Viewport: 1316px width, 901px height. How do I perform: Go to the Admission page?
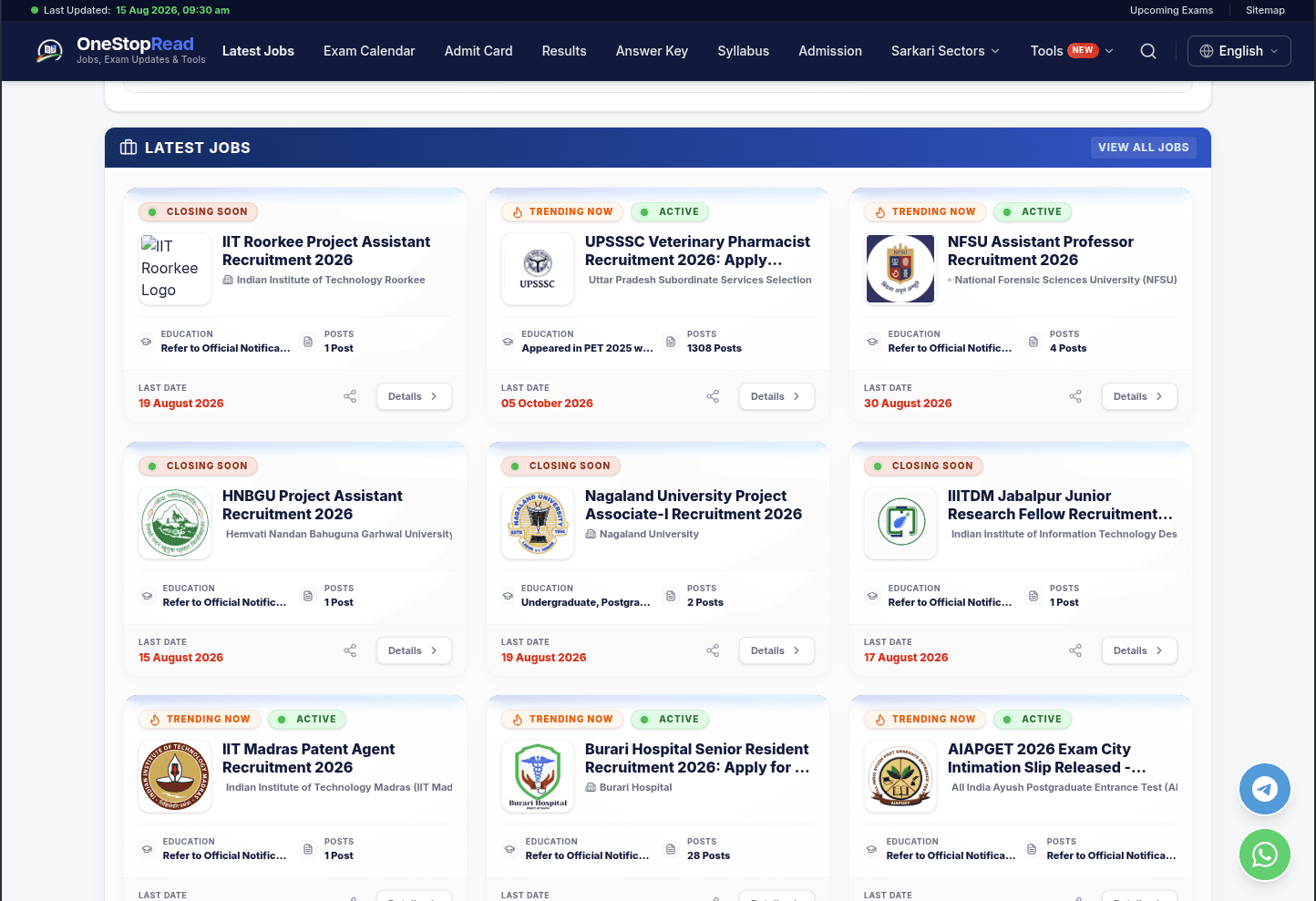[830, 51]
